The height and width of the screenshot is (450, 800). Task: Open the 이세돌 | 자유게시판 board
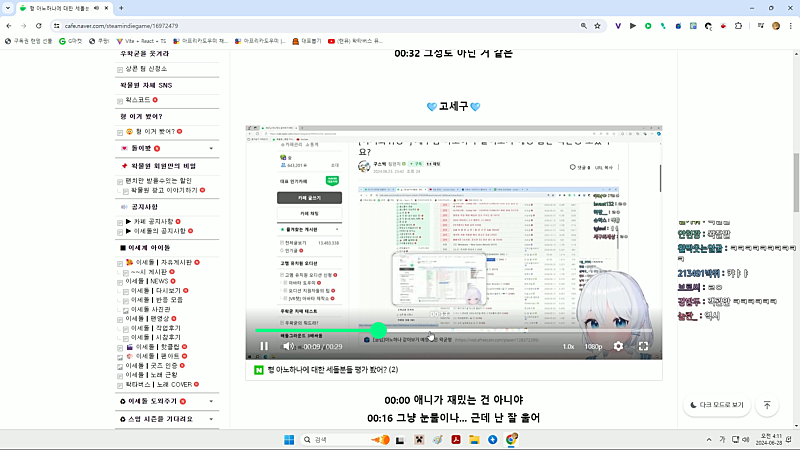click(x=163, y=262)
